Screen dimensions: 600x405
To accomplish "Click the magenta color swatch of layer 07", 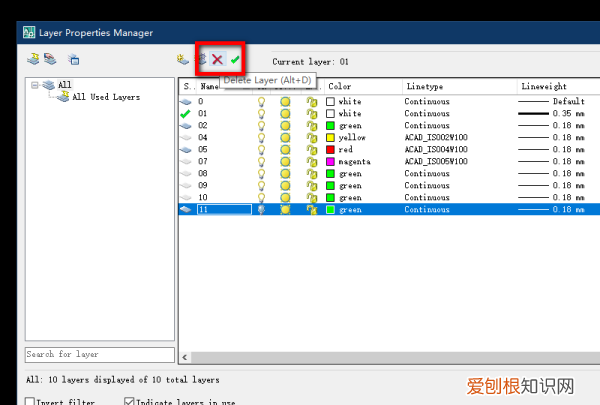I will coord(330,161).
